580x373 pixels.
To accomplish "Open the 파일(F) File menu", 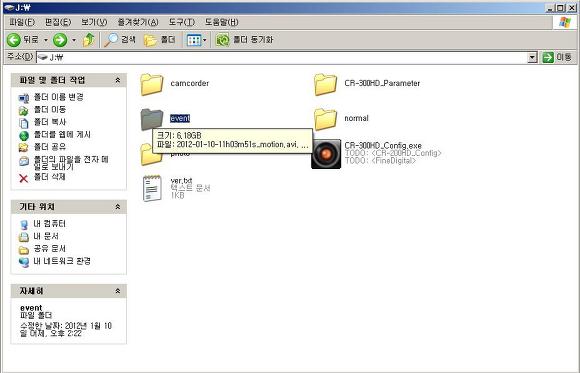I will pyautogui.click(x=22, y=22).
